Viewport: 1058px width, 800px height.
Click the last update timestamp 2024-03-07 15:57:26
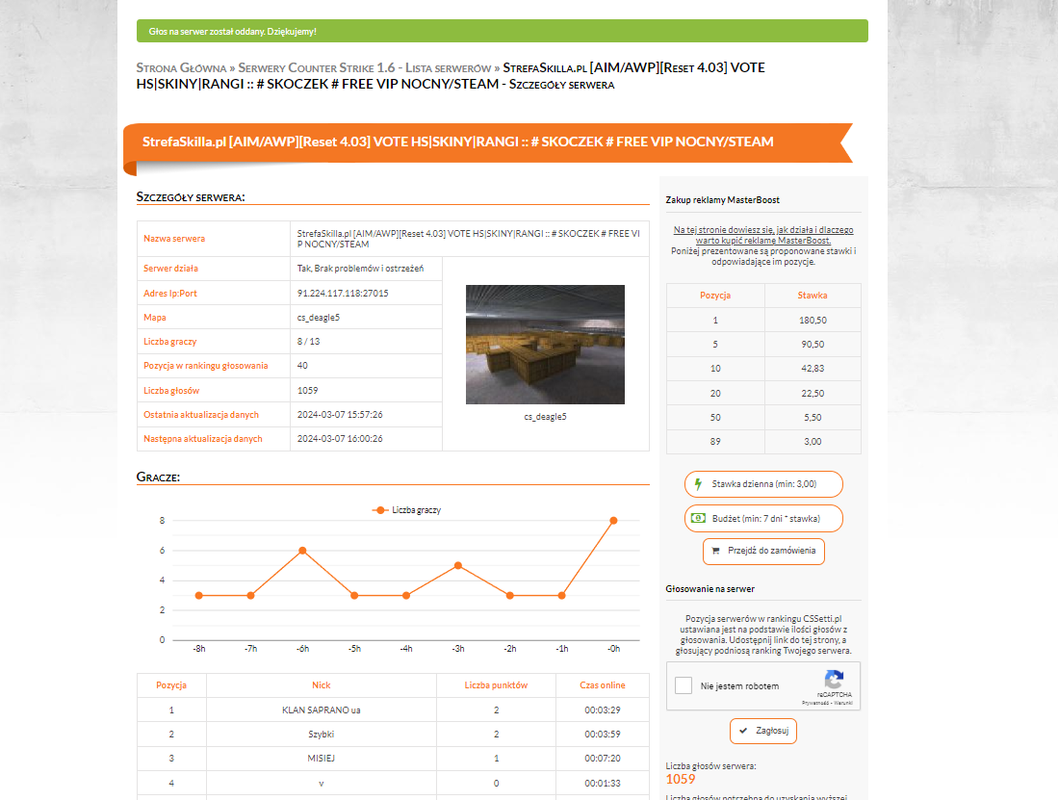[x=340, y=415]
